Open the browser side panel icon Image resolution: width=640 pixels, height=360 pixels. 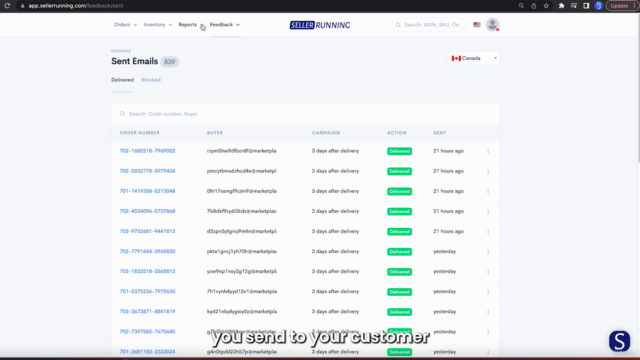point(586,6)
